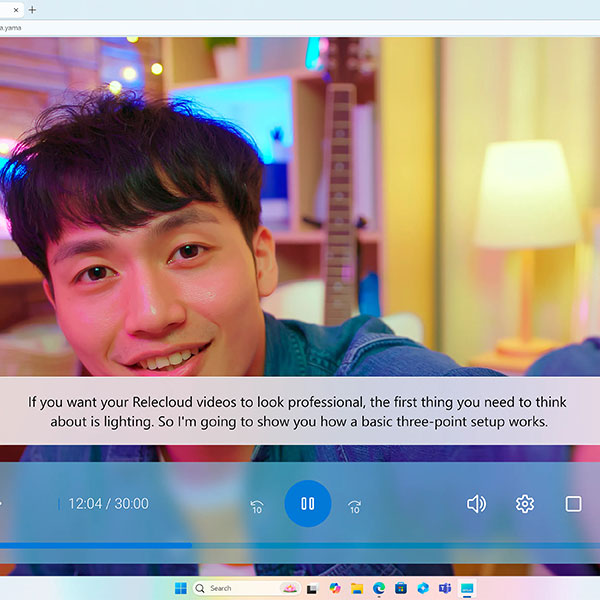Click the video progress bar
Image resolution: width=600 pixels, height=600 pixels.
300,545
